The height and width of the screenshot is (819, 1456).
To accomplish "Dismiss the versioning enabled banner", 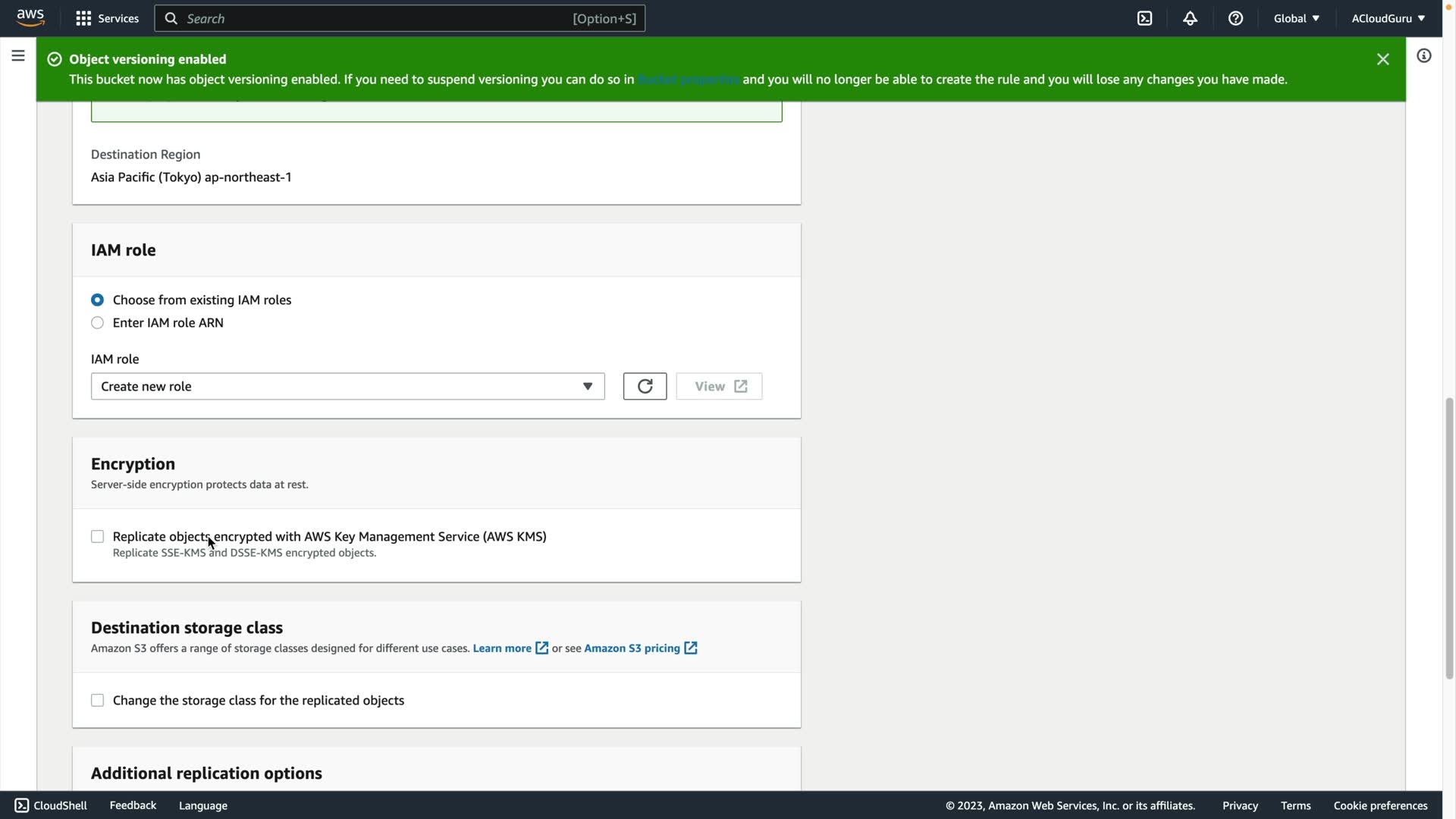I will [1382, 59].
